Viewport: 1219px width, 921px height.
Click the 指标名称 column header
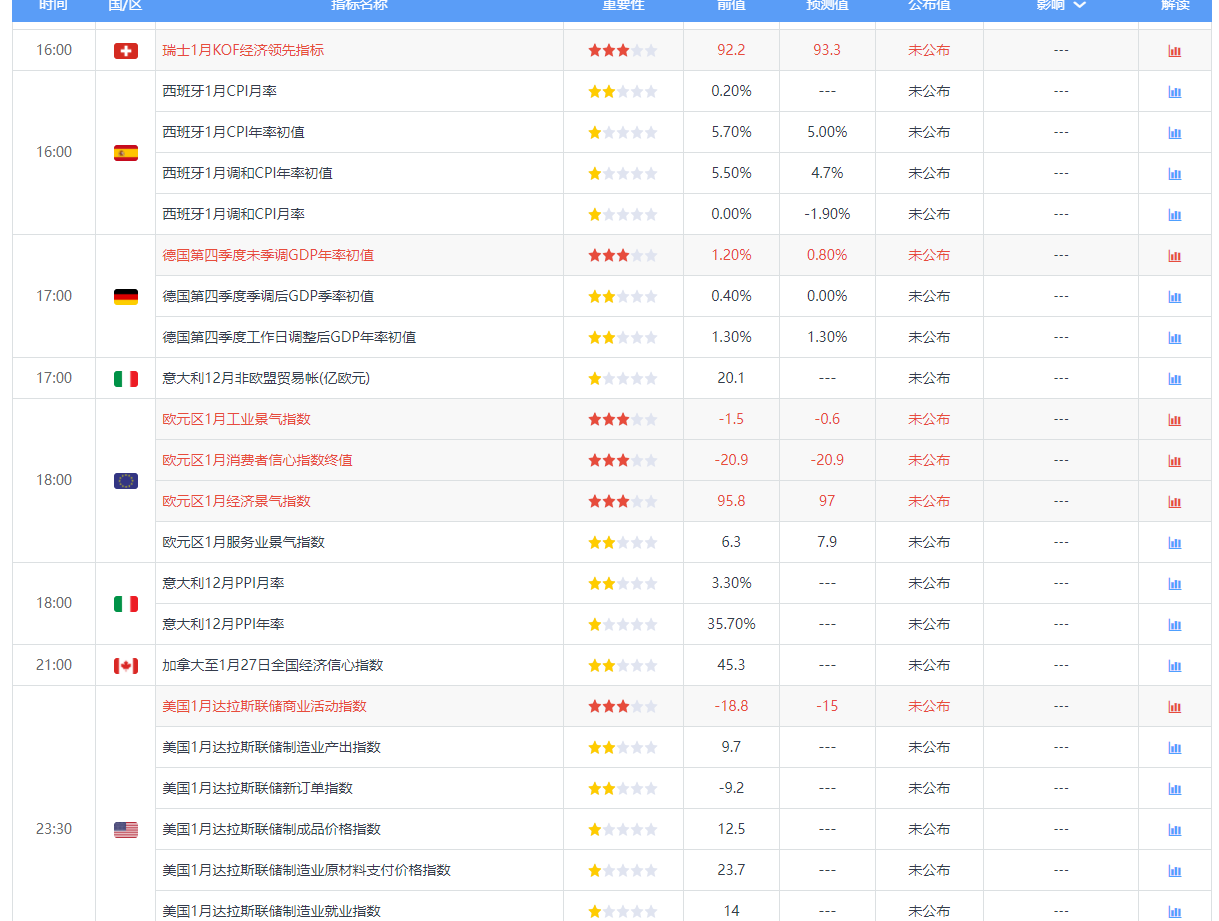coord(359,5)
